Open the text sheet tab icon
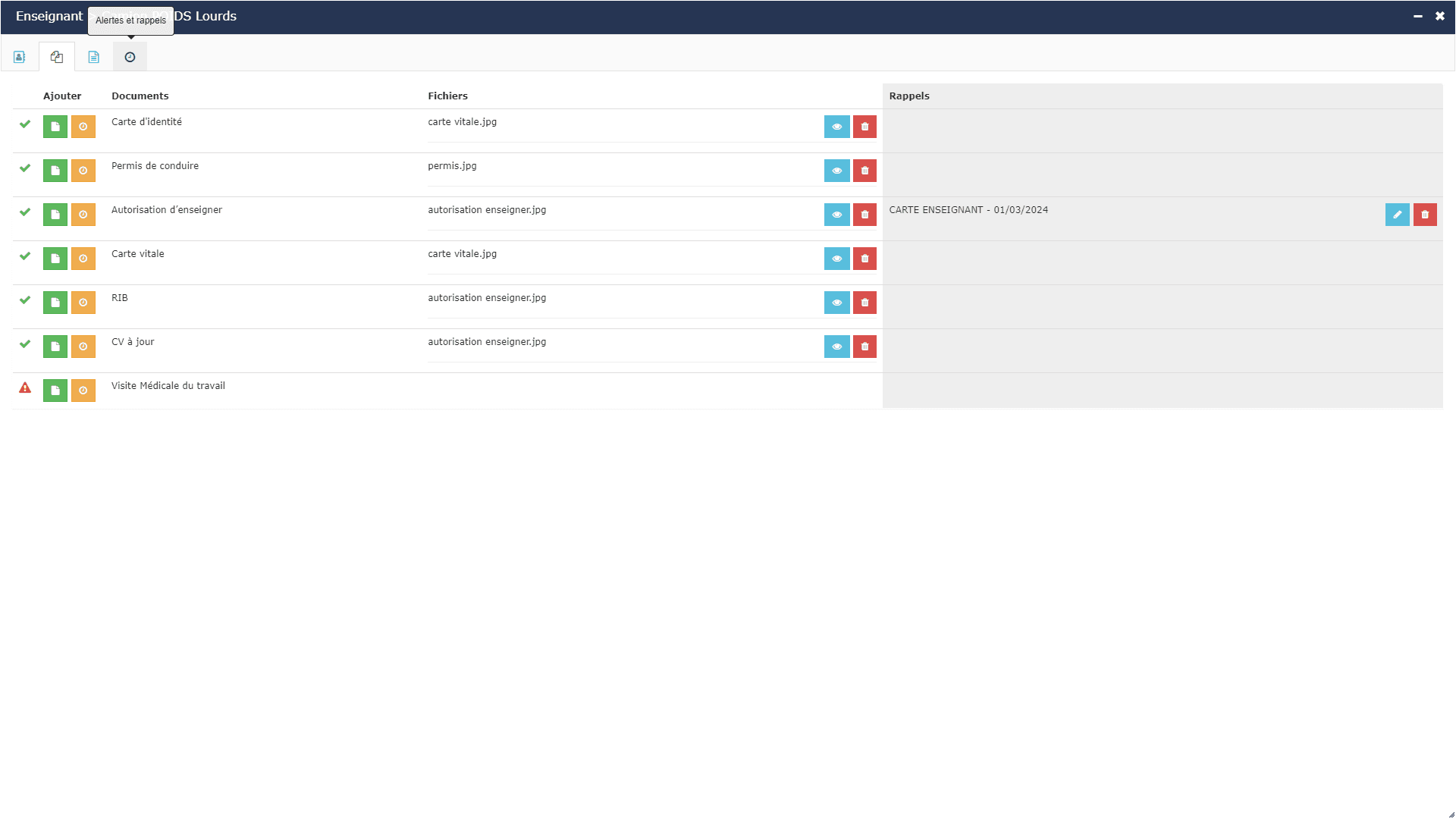This screenshot has width=1456, height=819. (x=93, y=57)
